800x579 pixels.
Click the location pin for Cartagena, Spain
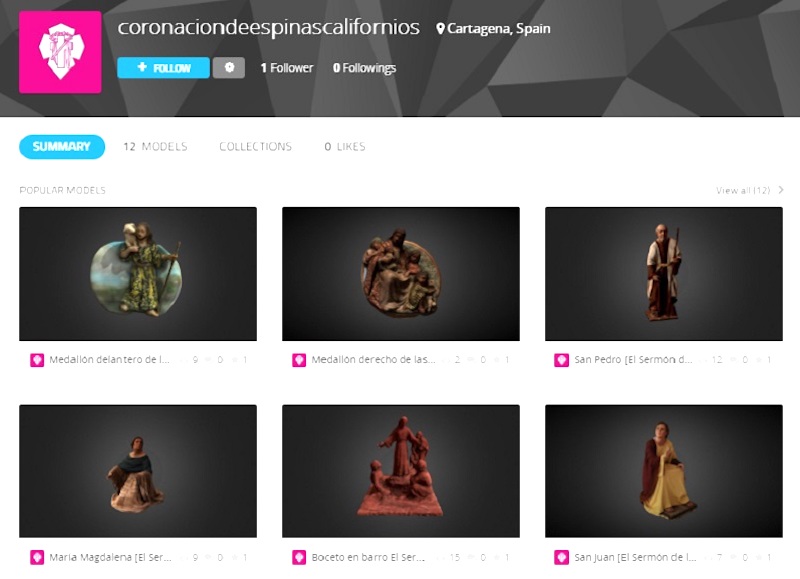coord(440,29)
